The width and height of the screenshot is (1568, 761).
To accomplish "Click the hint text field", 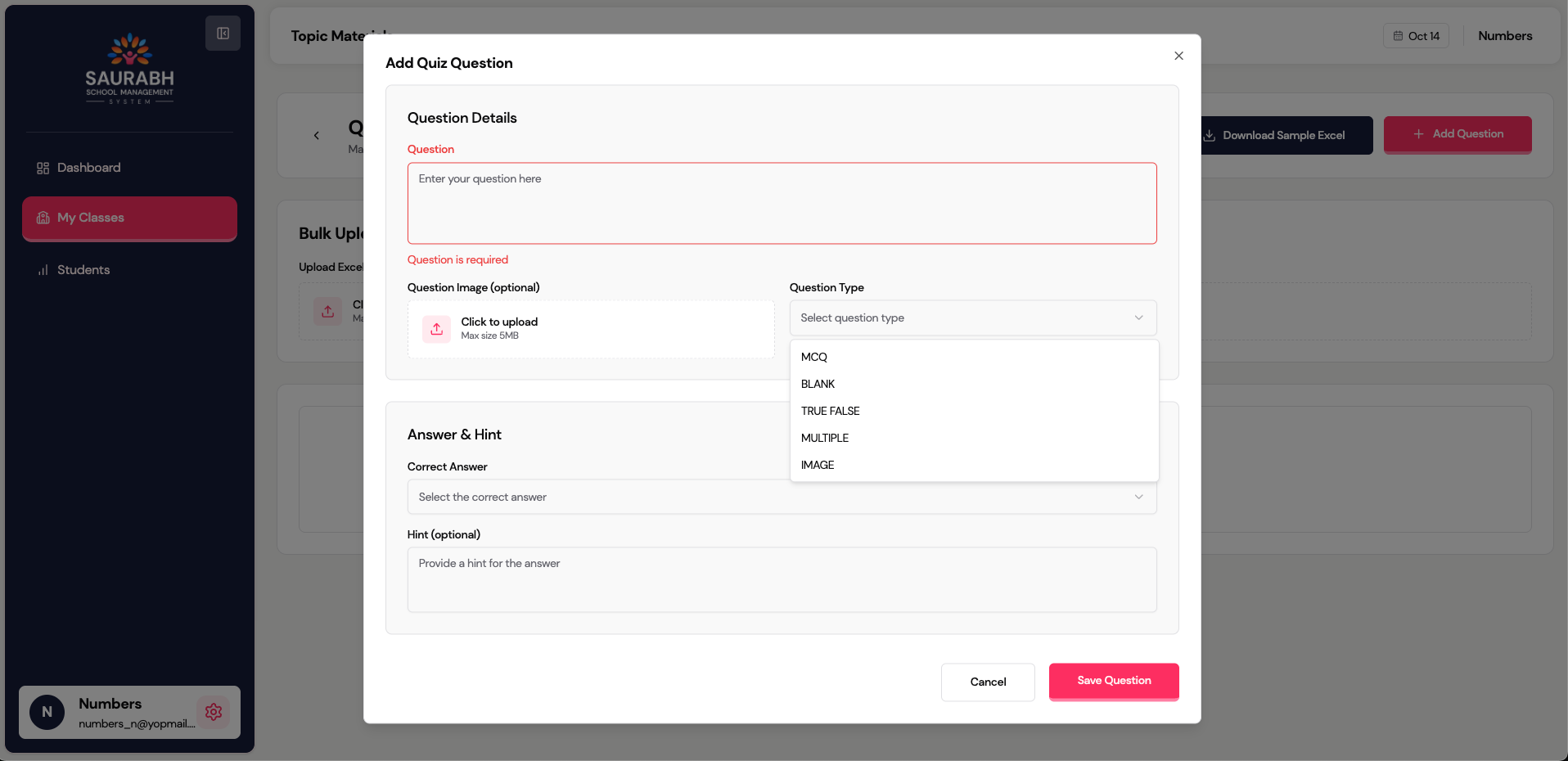I will pyautogui.click(x=782, y=579).
